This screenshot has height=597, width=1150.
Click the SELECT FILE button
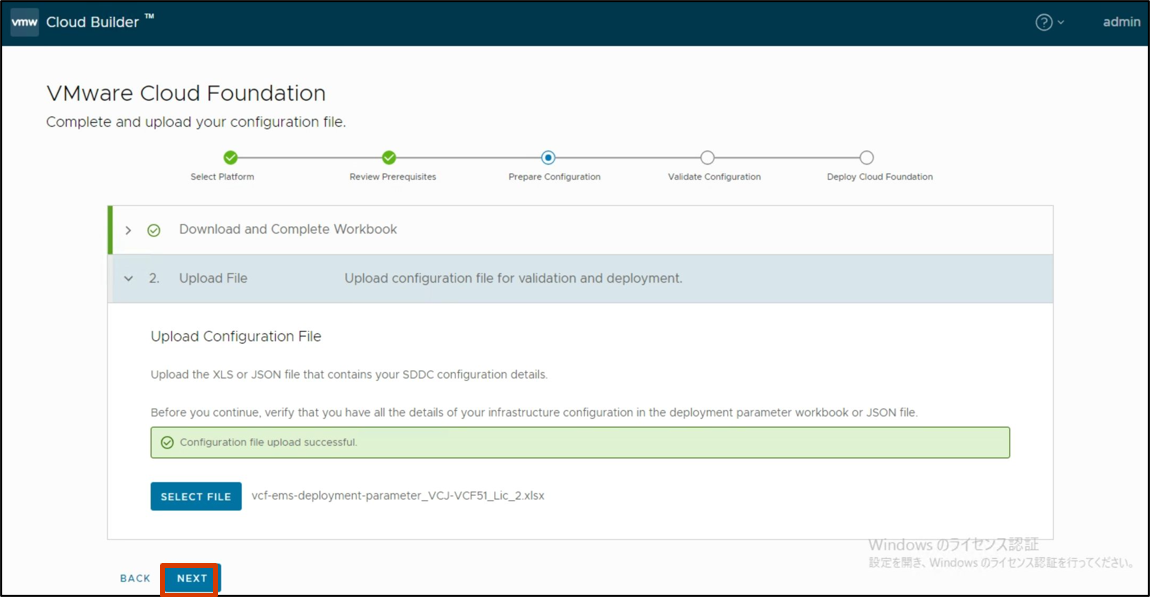(x=196, y=497)
